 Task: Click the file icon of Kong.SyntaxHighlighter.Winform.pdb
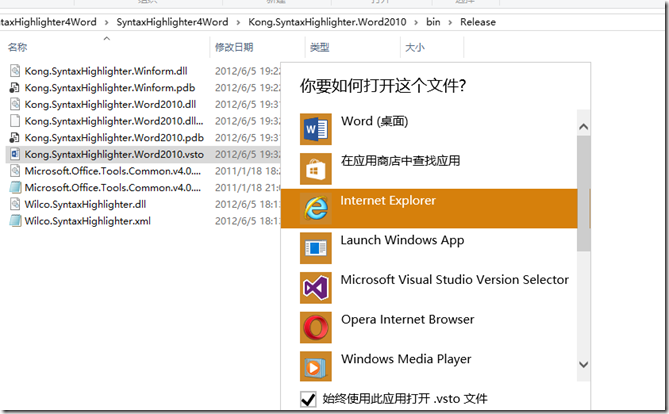(15, 87)
